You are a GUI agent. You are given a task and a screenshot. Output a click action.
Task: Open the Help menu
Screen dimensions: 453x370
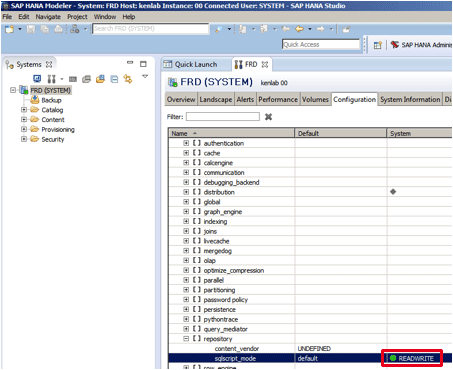[x=129, y=17]
